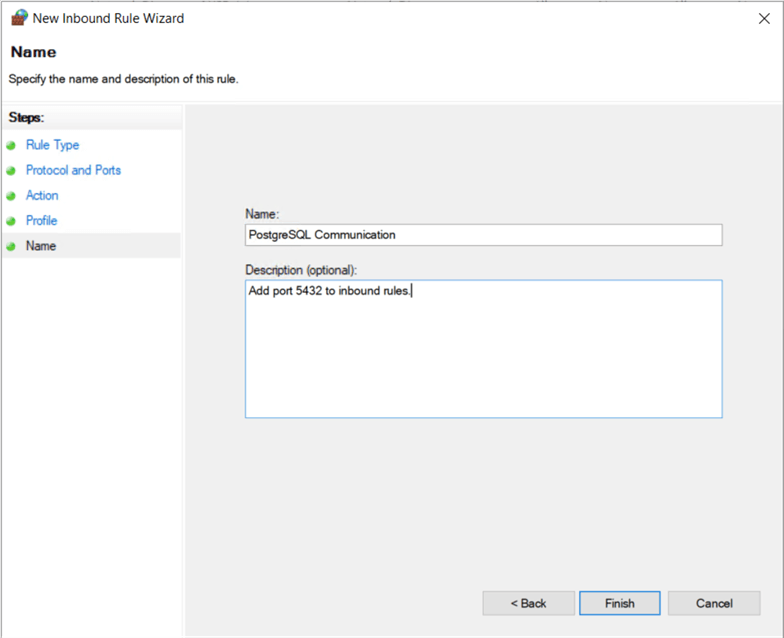Image resolution: width=784 pixels, height=638 pixels.
Task: Click the New Inbound Rule Wizard title text
Action: pos(109,18)
